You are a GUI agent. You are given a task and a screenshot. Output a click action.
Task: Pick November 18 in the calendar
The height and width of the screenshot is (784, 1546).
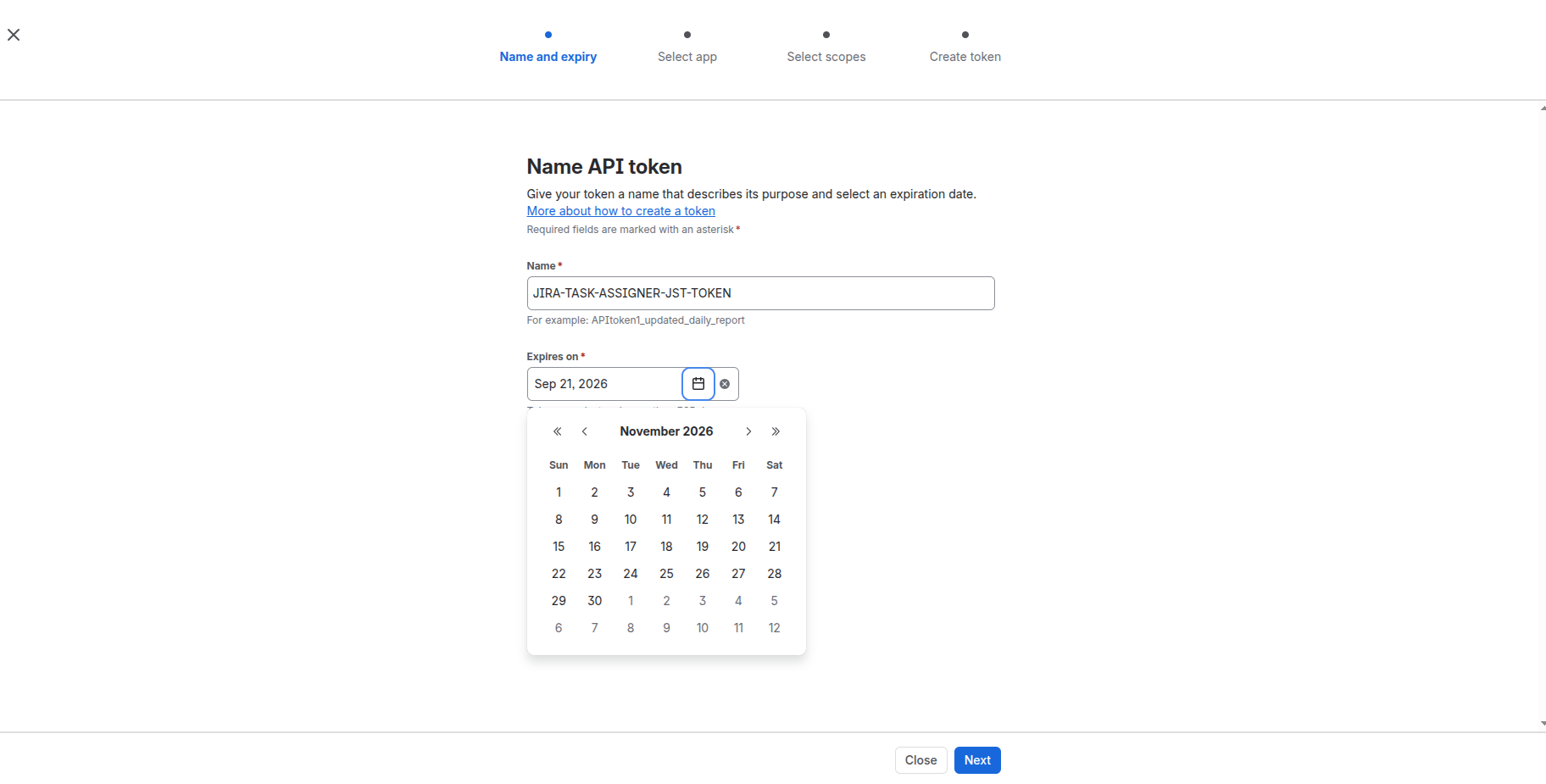pos(667,547)
